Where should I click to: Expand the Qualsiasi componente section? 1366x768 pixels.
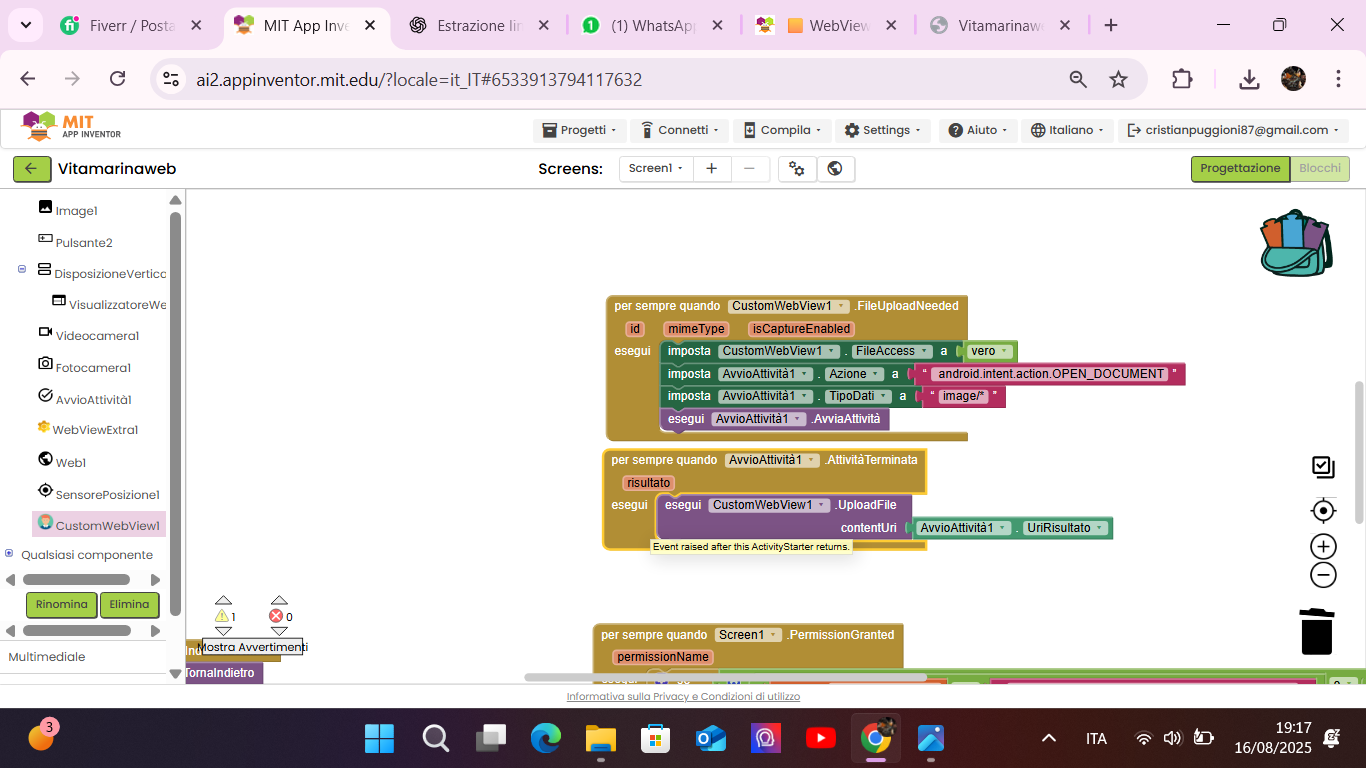(x=10, y=554)
